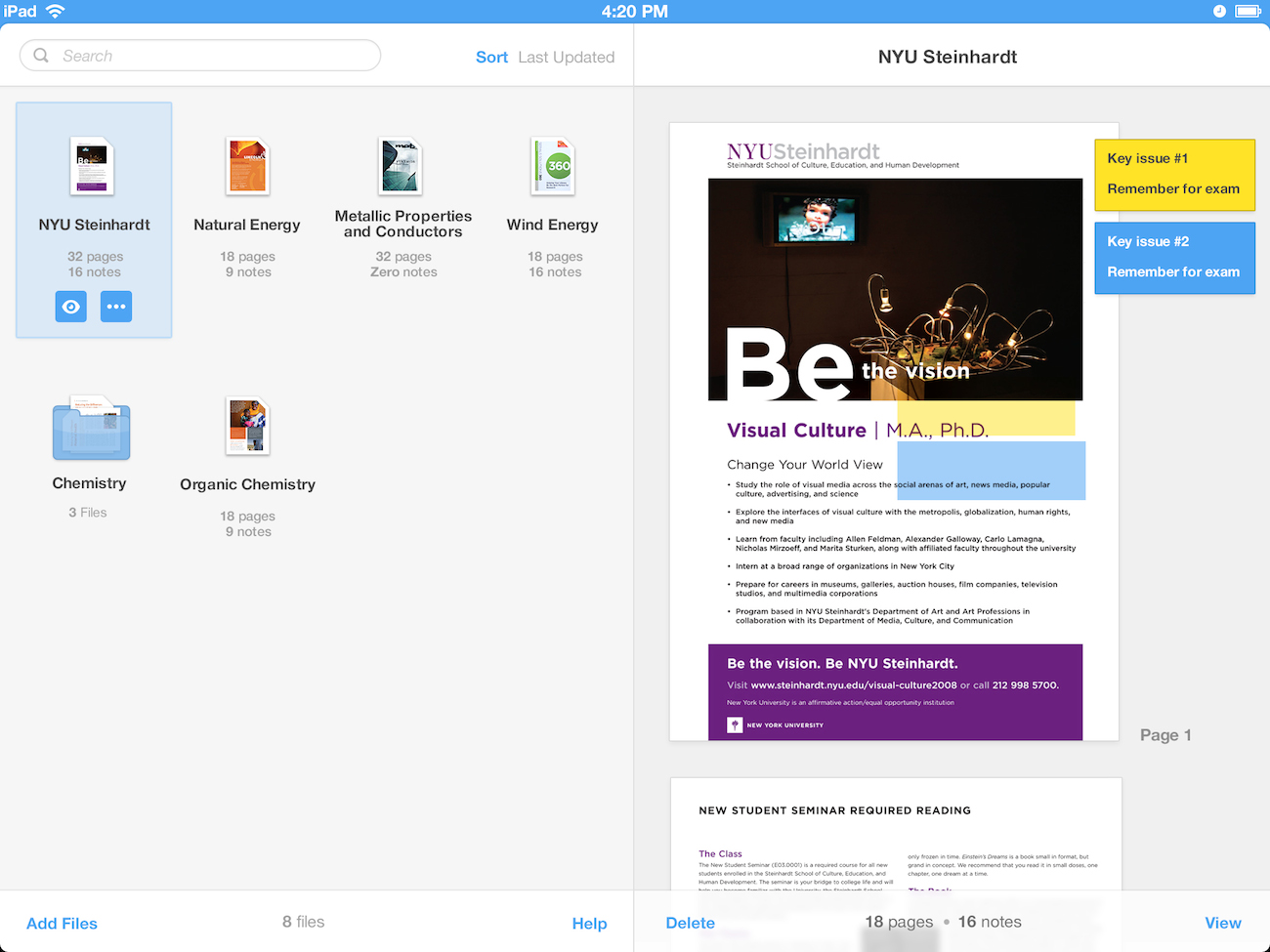Screen dimensions: 1270x952
Task: Click the 'Natural Energy' file name
Action: [x=247, y=225]
